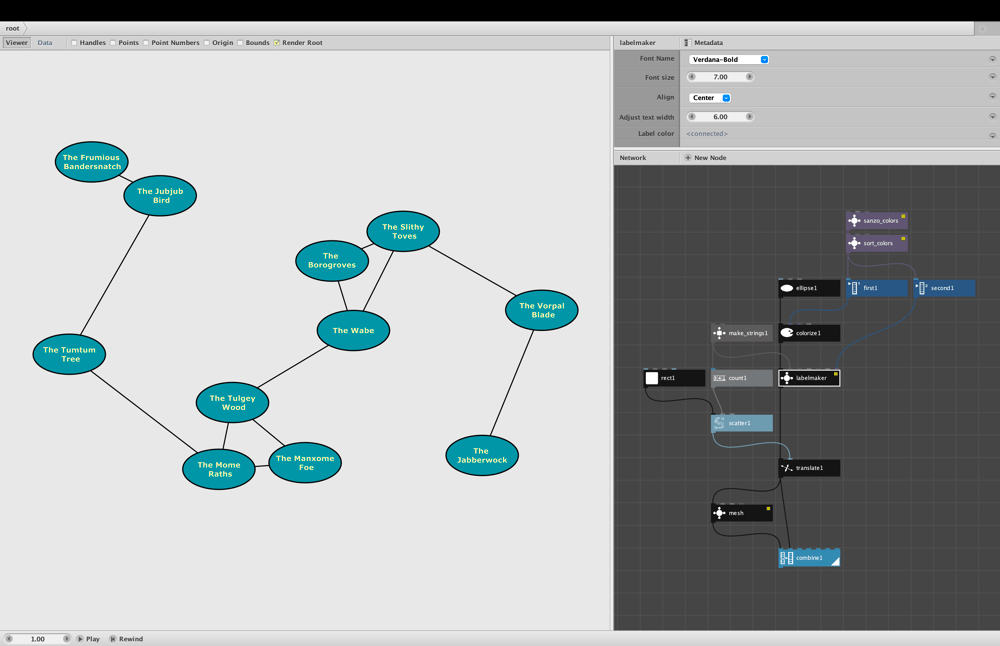Enable the Points checkbox
The image size is (1000, 646).
click(113, 43)
